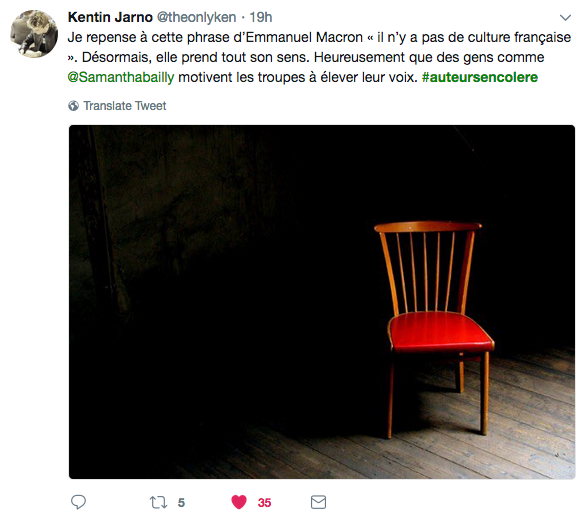This screenshot has width=585, height=520.
Task: Click the #auteursencolere hashtag
Action: tap(480, 77)
